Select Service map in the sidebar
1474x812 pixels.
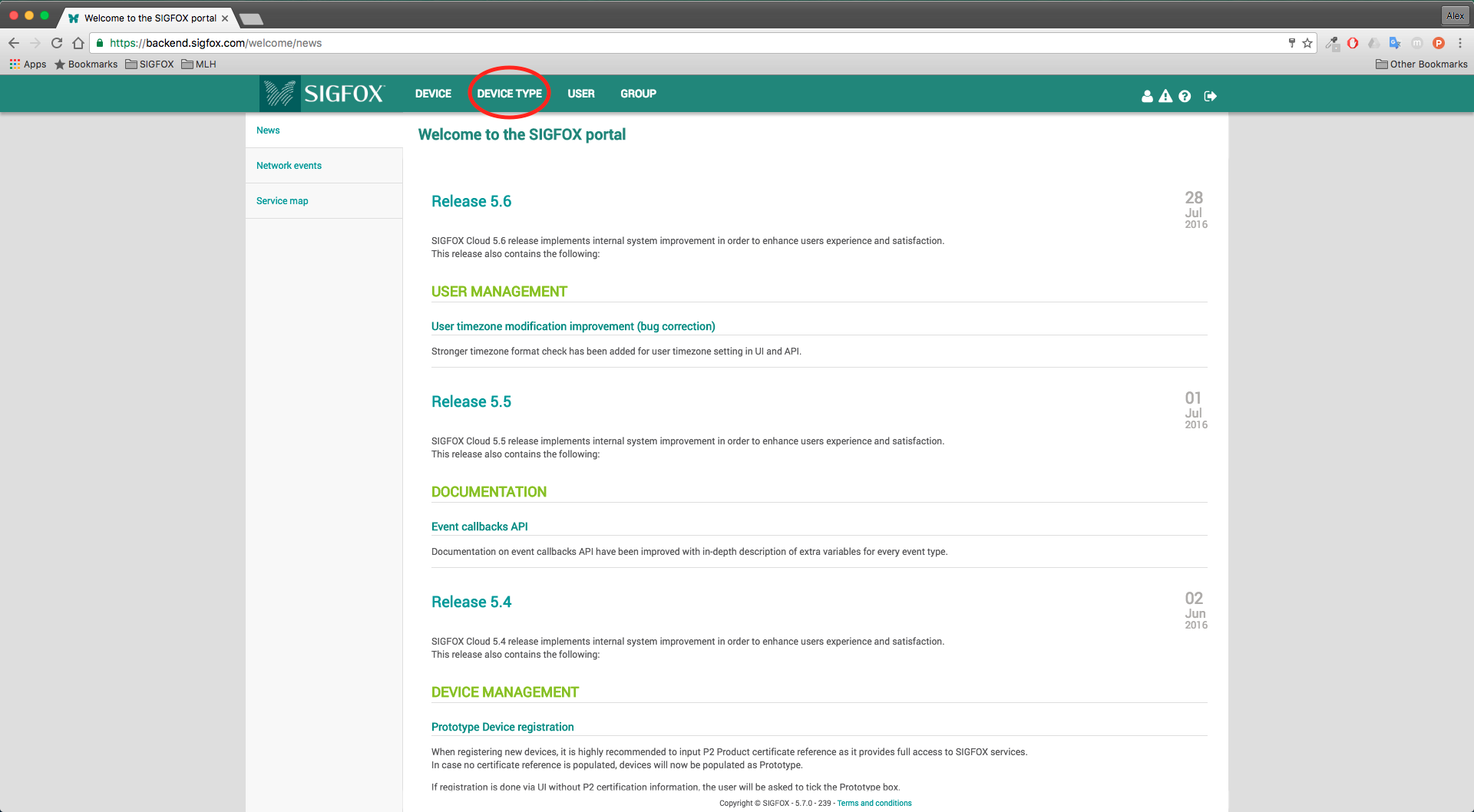tap(324, 201)
